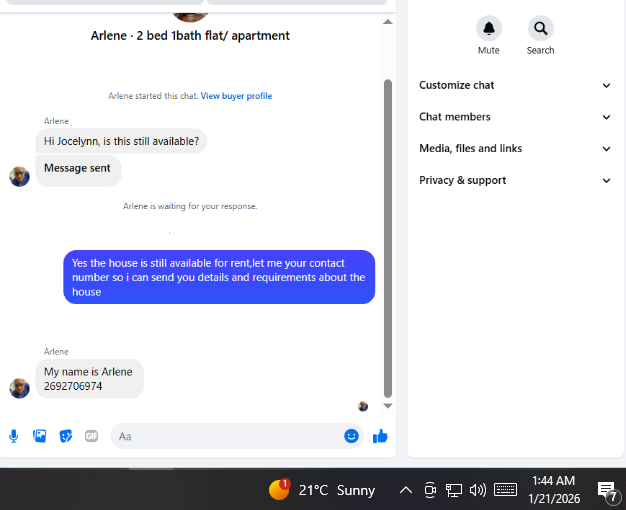
Task: Mute this conversation with the bell icon
Action: tap(489, 28)
